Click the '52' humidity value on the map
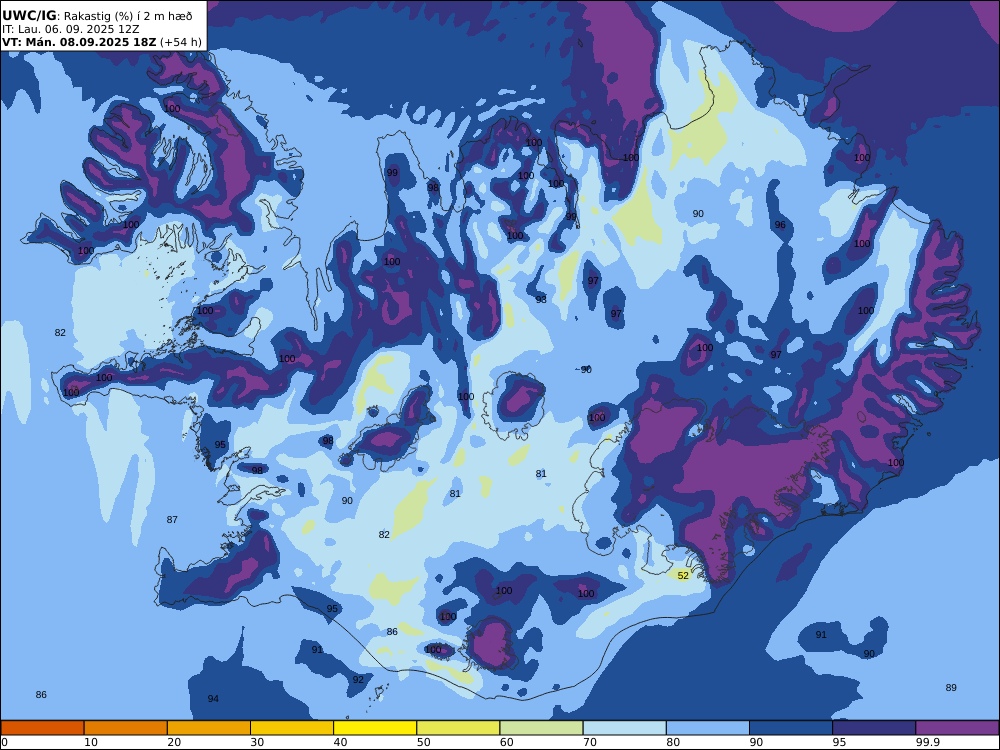This screenshot has height=750, width=1000. (683, 575)
